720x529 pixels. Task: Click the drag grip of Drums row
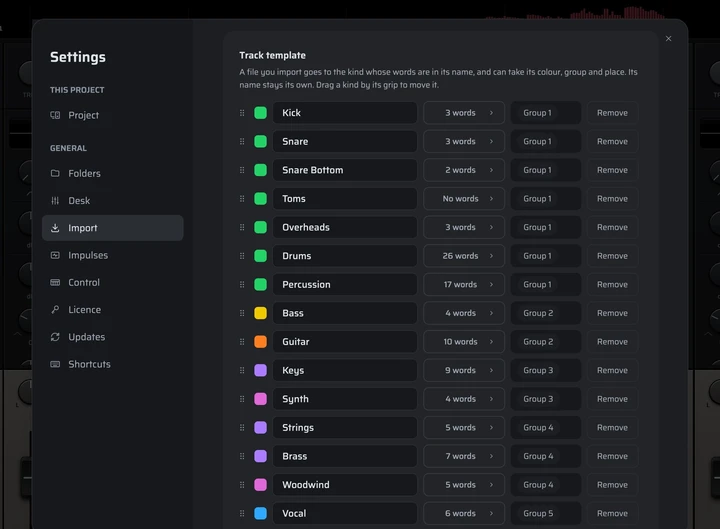pos(242,256)
